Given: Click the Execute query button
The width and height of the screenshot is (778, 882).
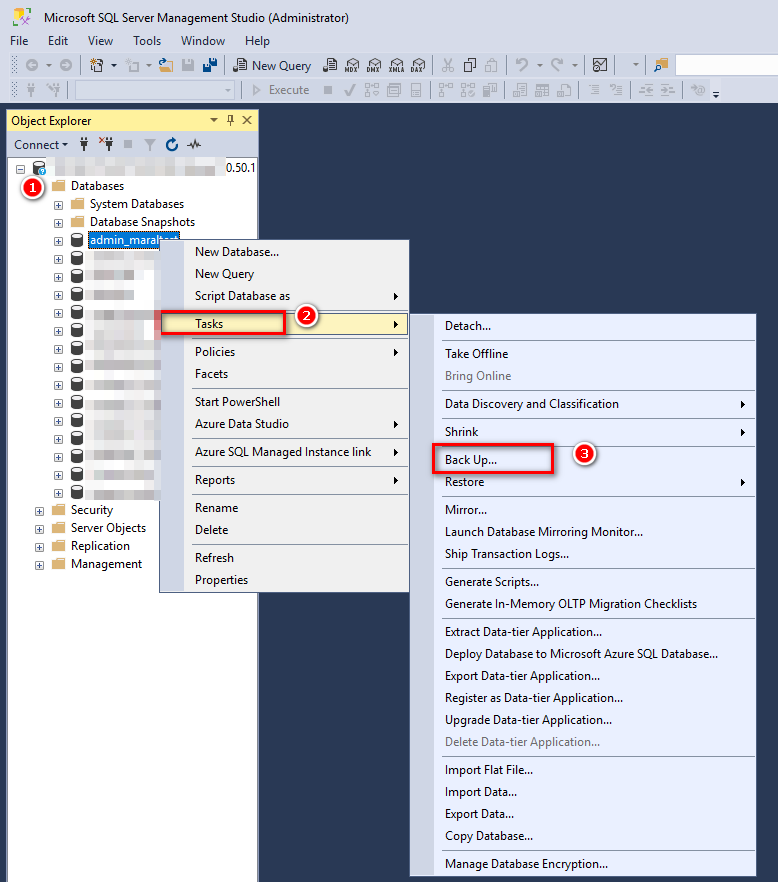Looking at the screenshot, I should click(x=281, y=90).
